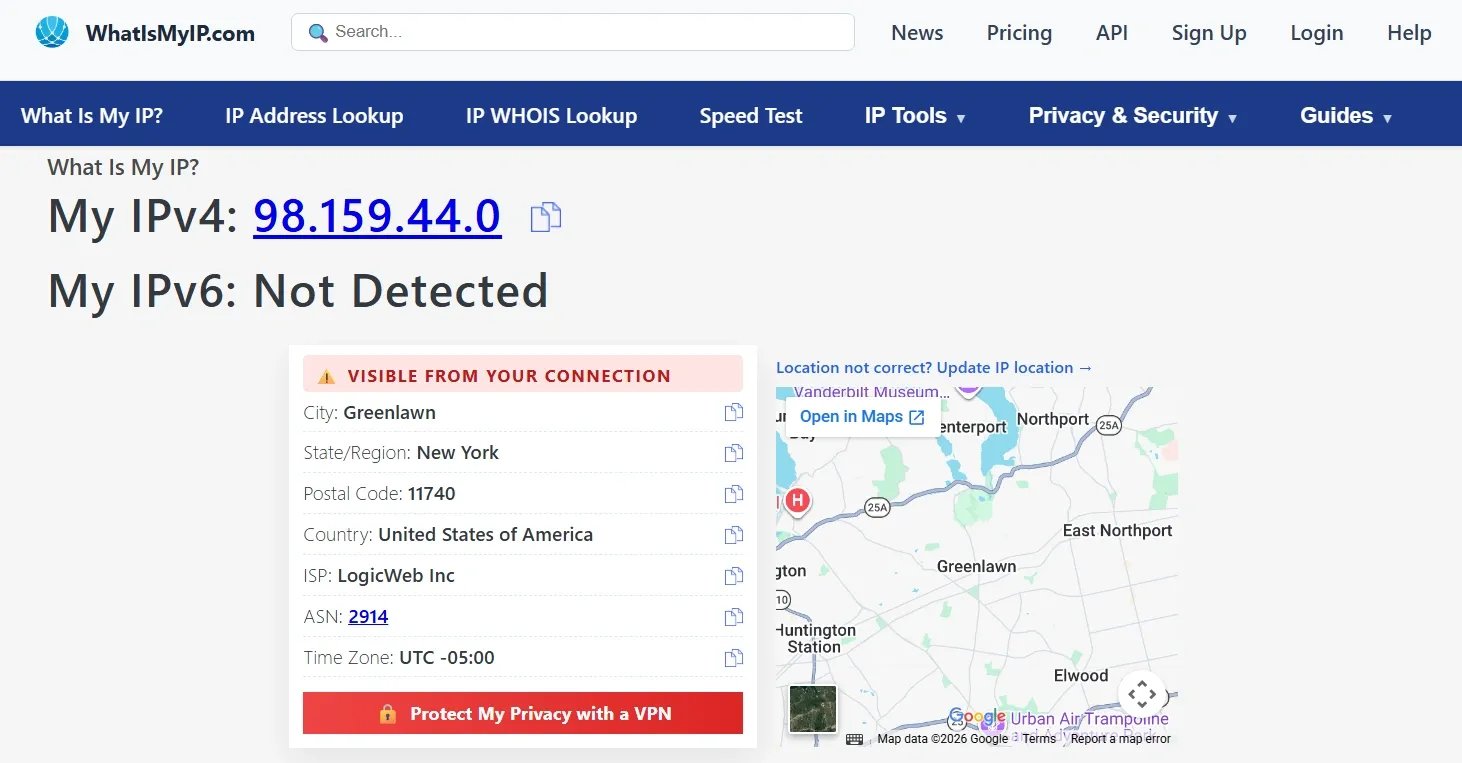Open the What Is My IP? nav tab

(x=92, y=116)
